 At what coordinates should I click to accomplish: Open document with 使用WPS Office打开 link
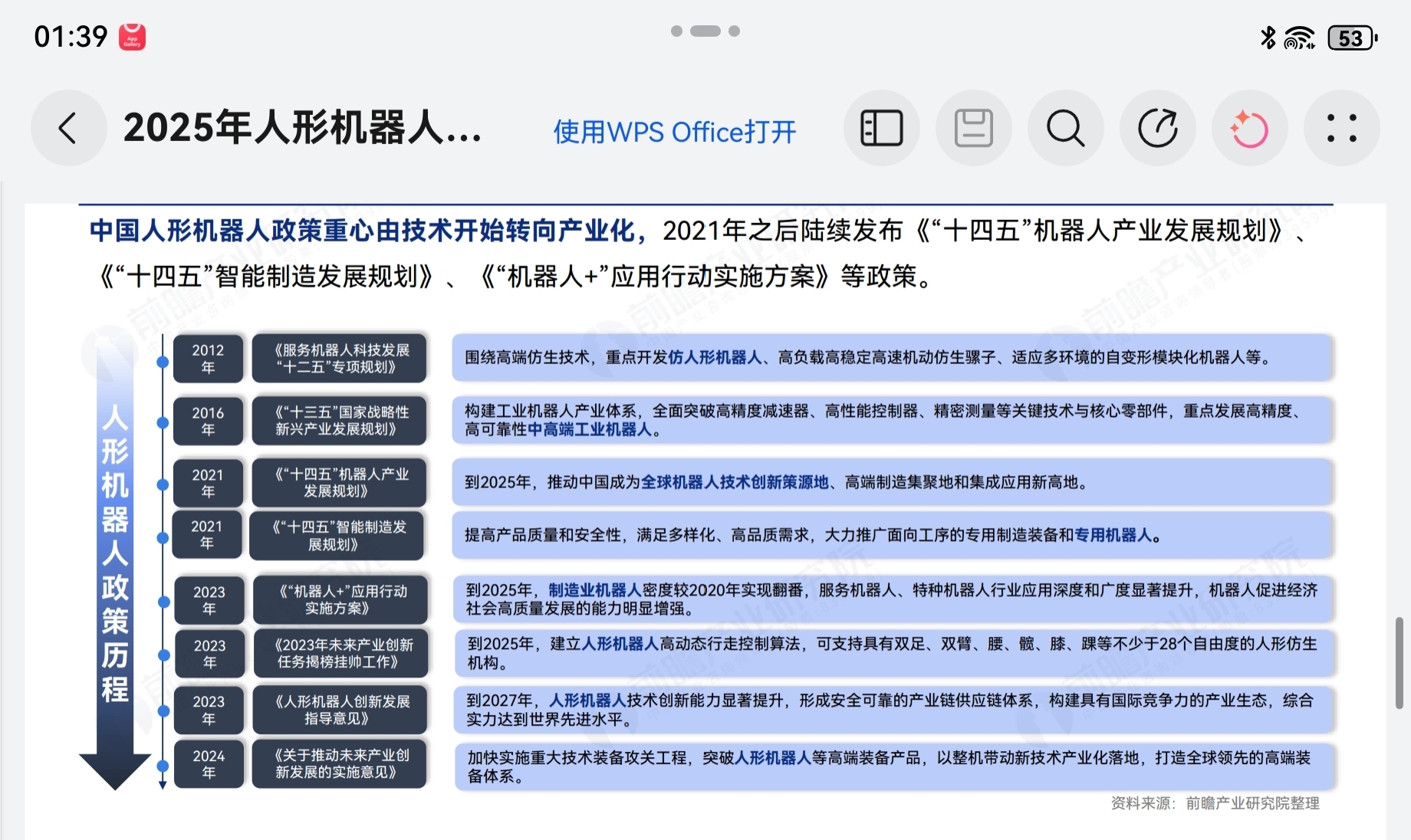(x=675, y=132)
